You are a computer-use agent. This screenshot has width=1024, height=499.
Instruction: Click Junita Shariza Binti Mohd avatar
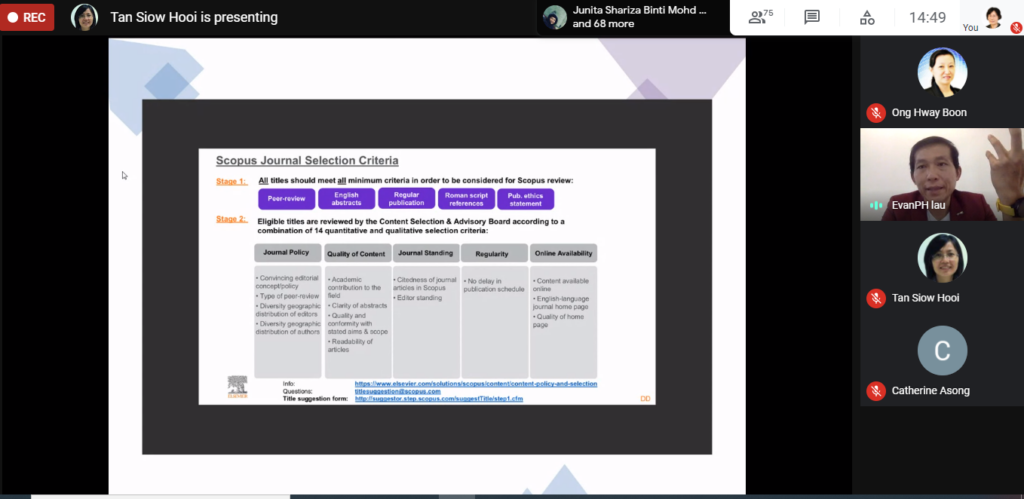point(554,17)
